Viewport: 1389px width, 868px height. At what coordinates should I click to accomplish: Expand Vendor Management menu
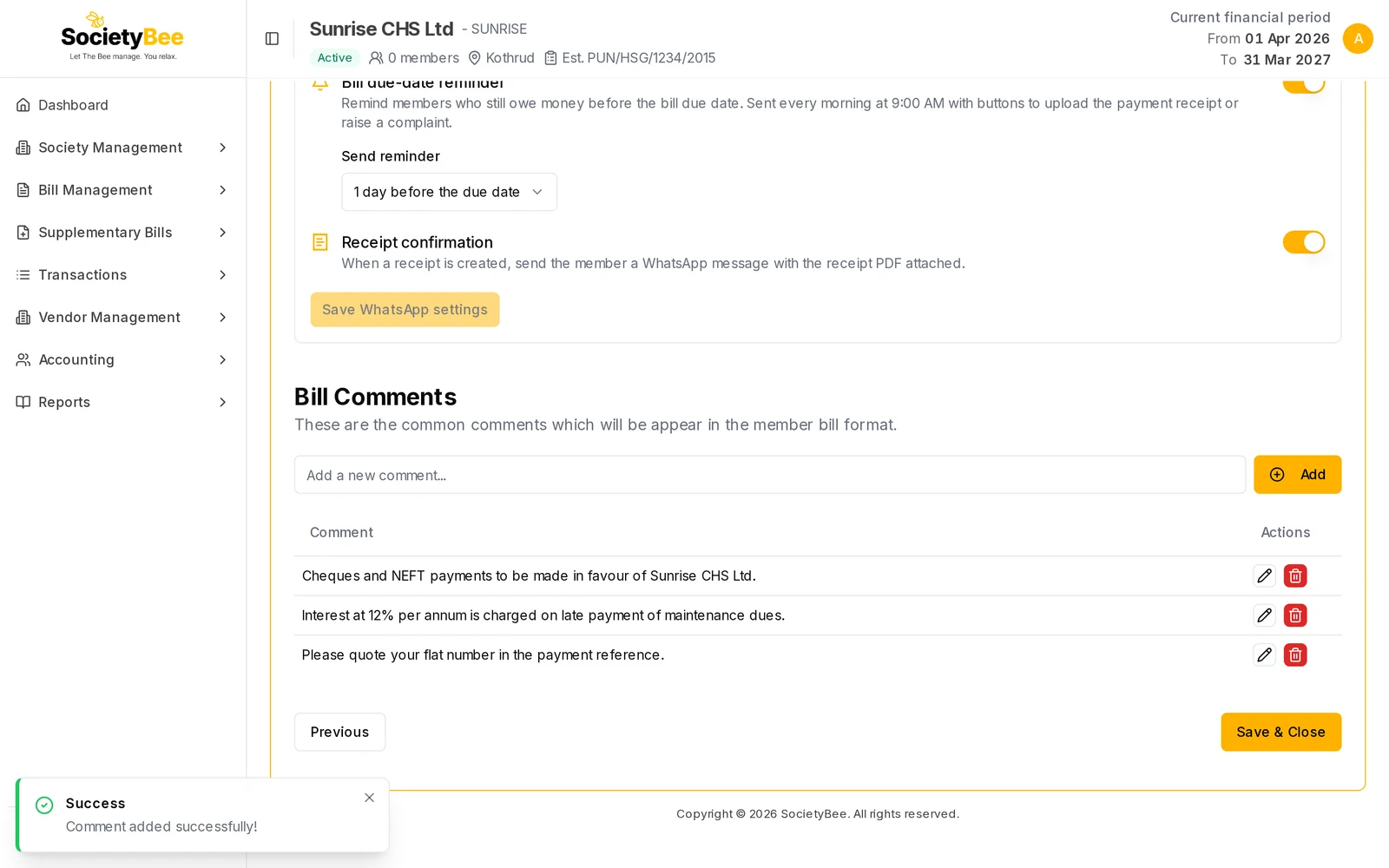[122, 318]
